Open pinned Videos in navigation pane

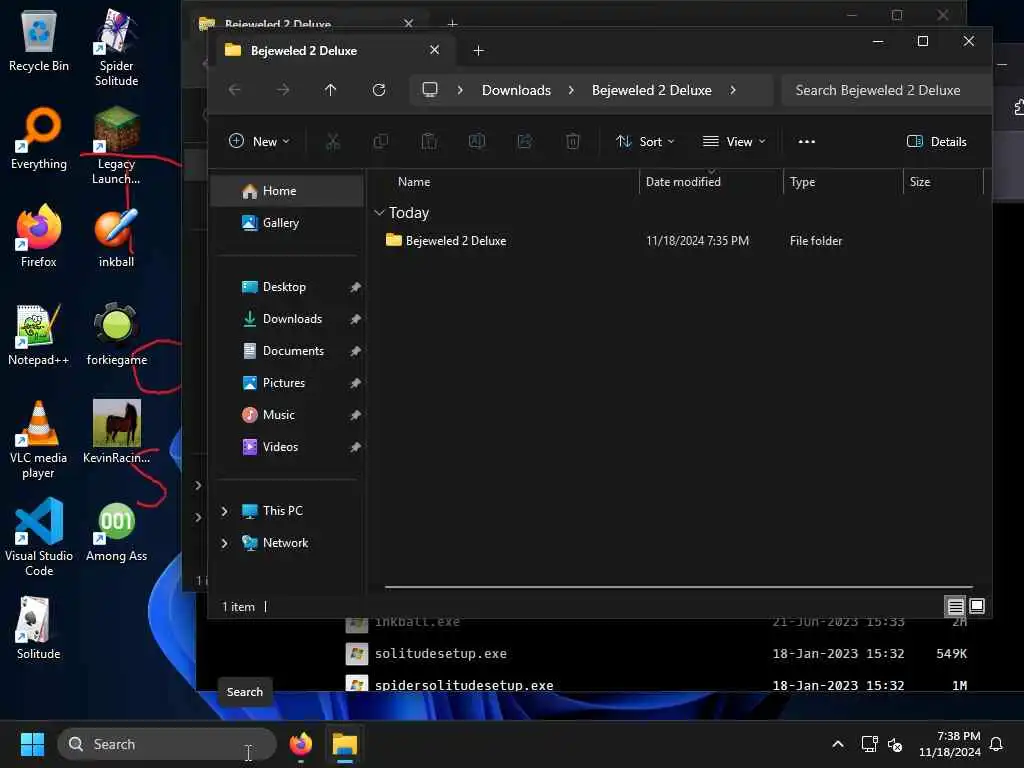[x=287, y=447]
